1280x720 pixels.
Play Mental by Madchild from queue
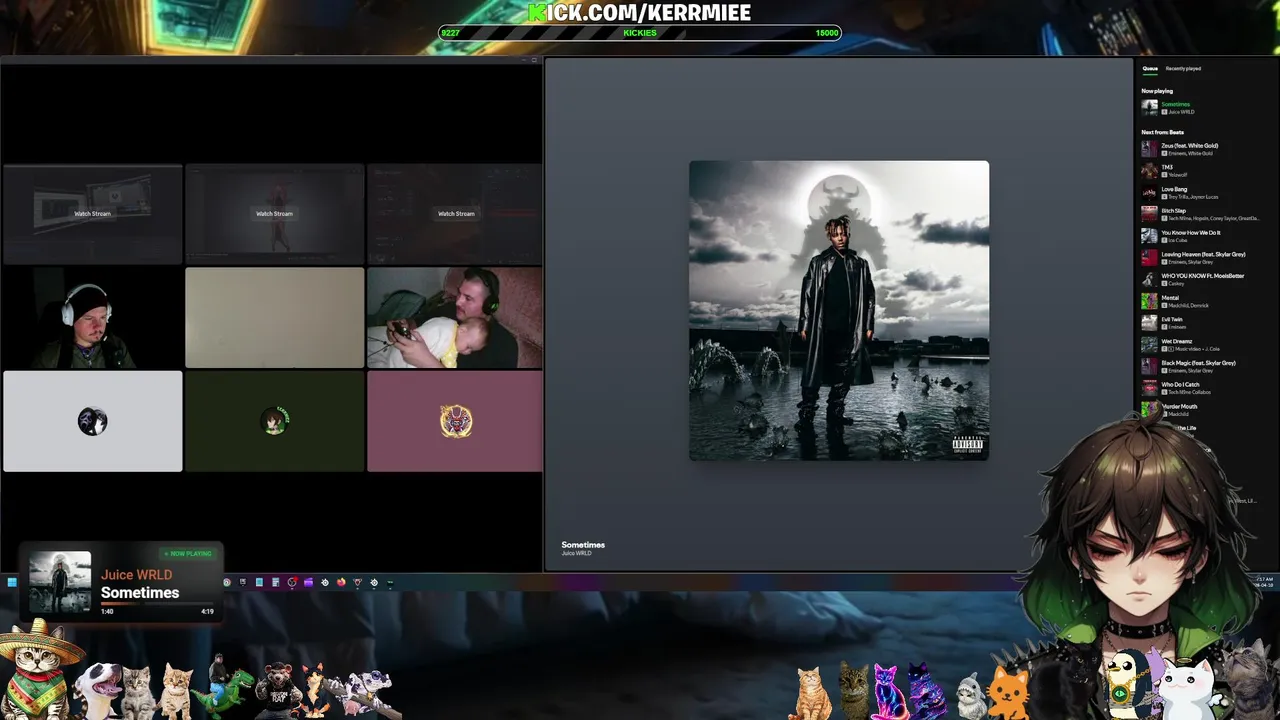pos(1200,301)
